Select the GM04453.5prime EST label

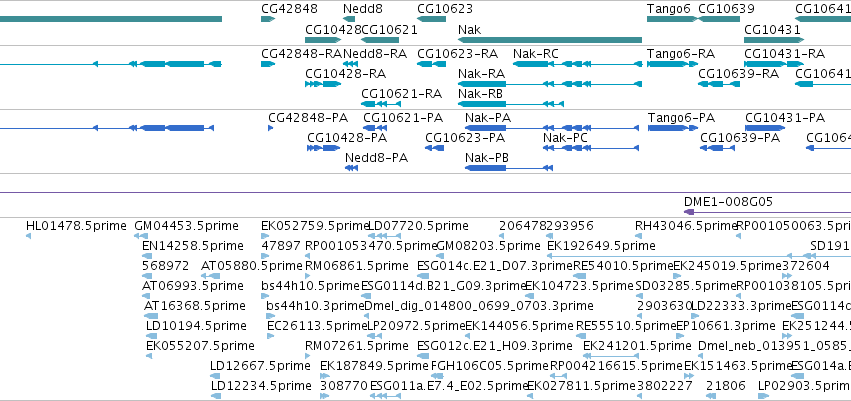[x=186, y=226]
